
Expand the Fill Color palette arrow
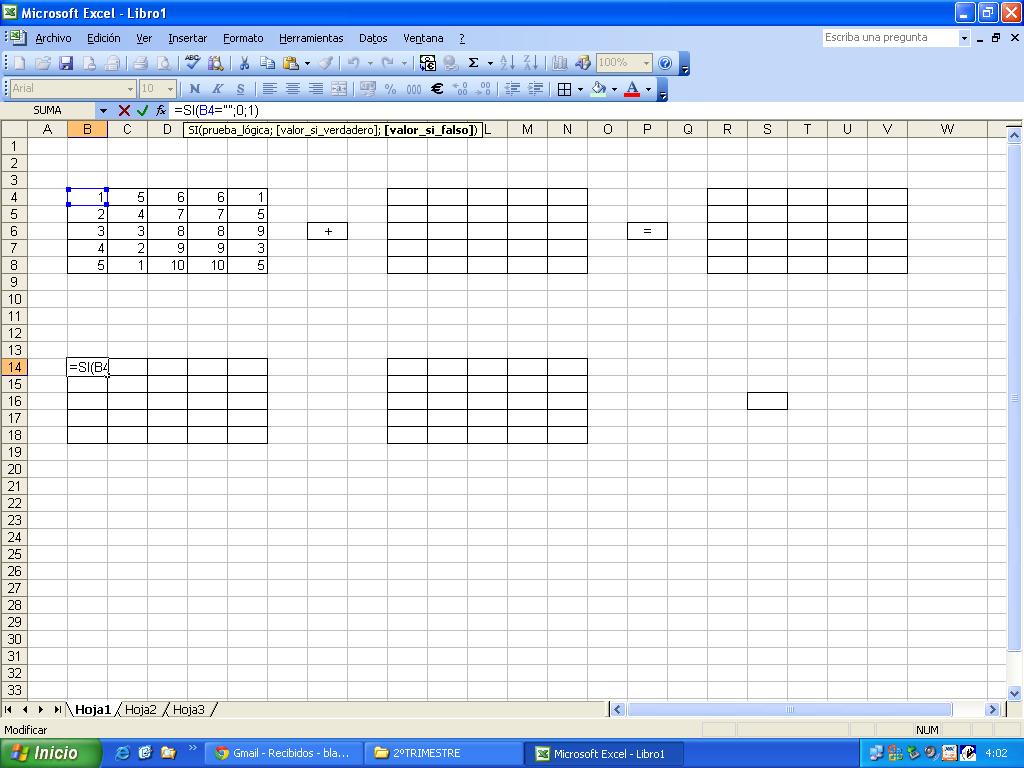pos(614,89)
